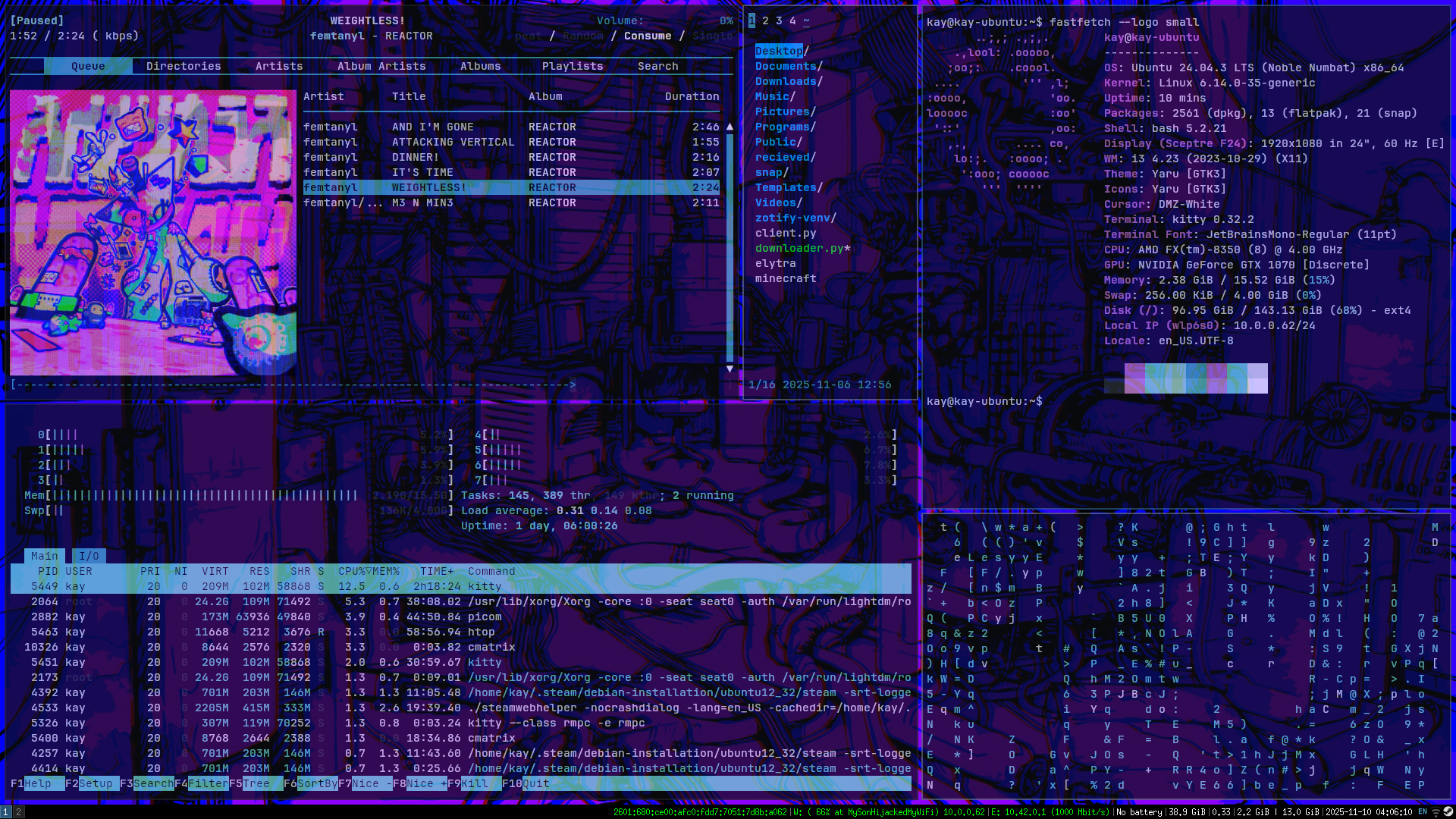The height and width of the screenshot is (819, 1456).
Task: Toggle the Single playback mode
Action: tap(712, 36)
